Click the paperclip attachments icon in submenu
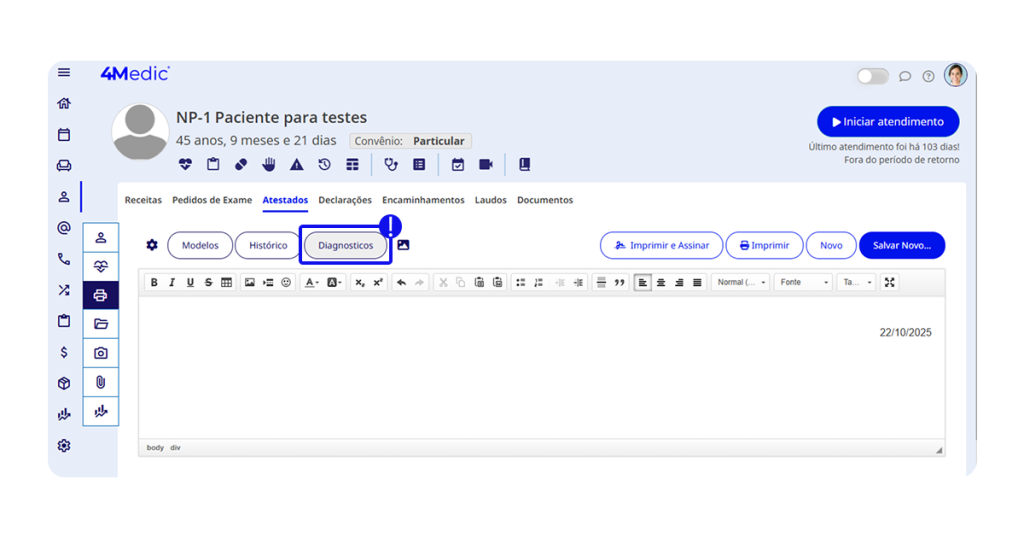The image size is (1024, 538). point(100,382)
